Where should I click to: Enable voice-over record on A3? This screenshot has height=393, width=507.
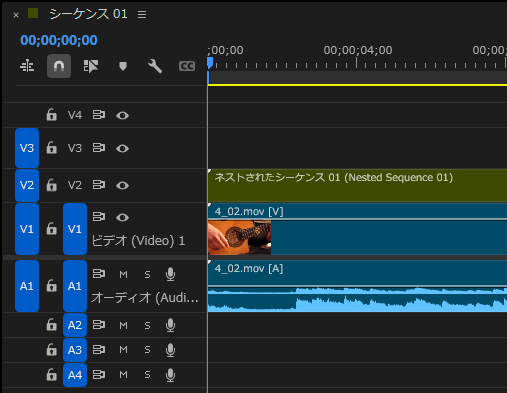170,350
